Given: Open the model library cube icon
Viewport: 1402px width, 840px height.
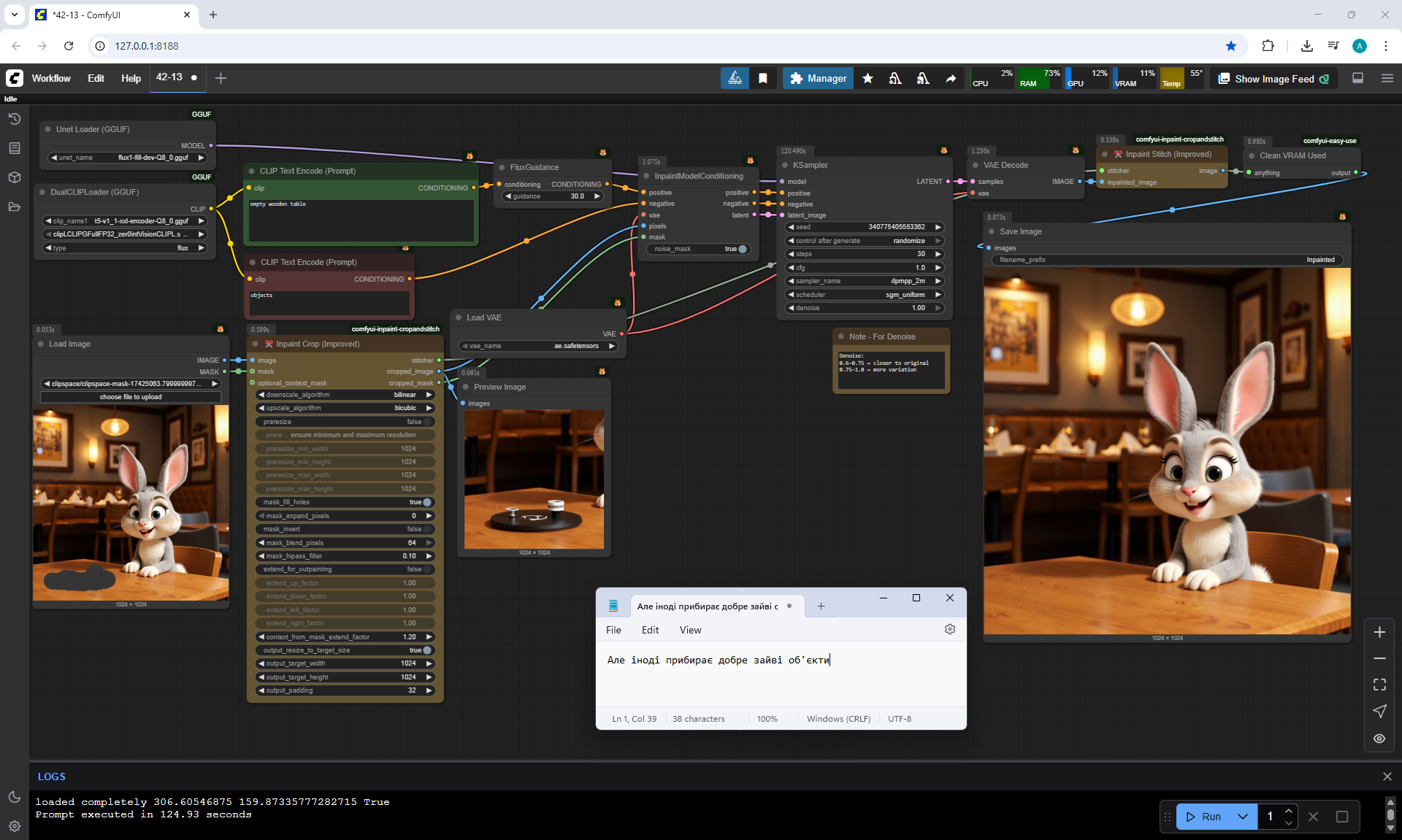Looking at the screenshot, I should 14,177.
